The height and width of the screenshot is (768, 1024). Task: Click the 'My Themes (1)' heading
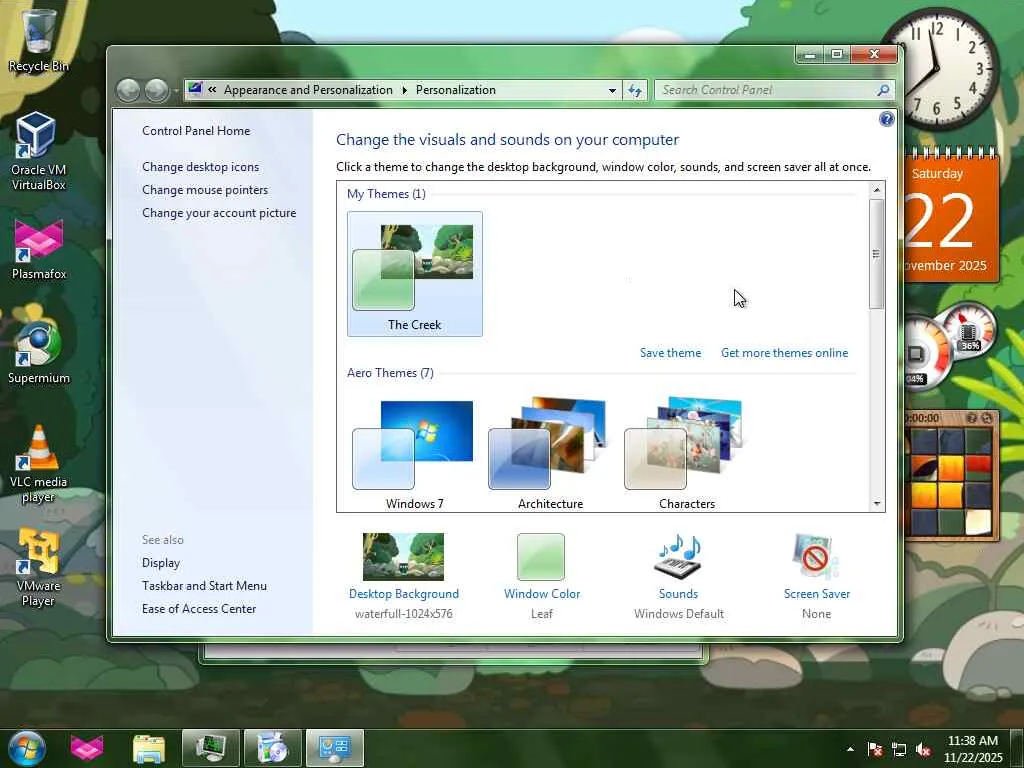[386, 194]
